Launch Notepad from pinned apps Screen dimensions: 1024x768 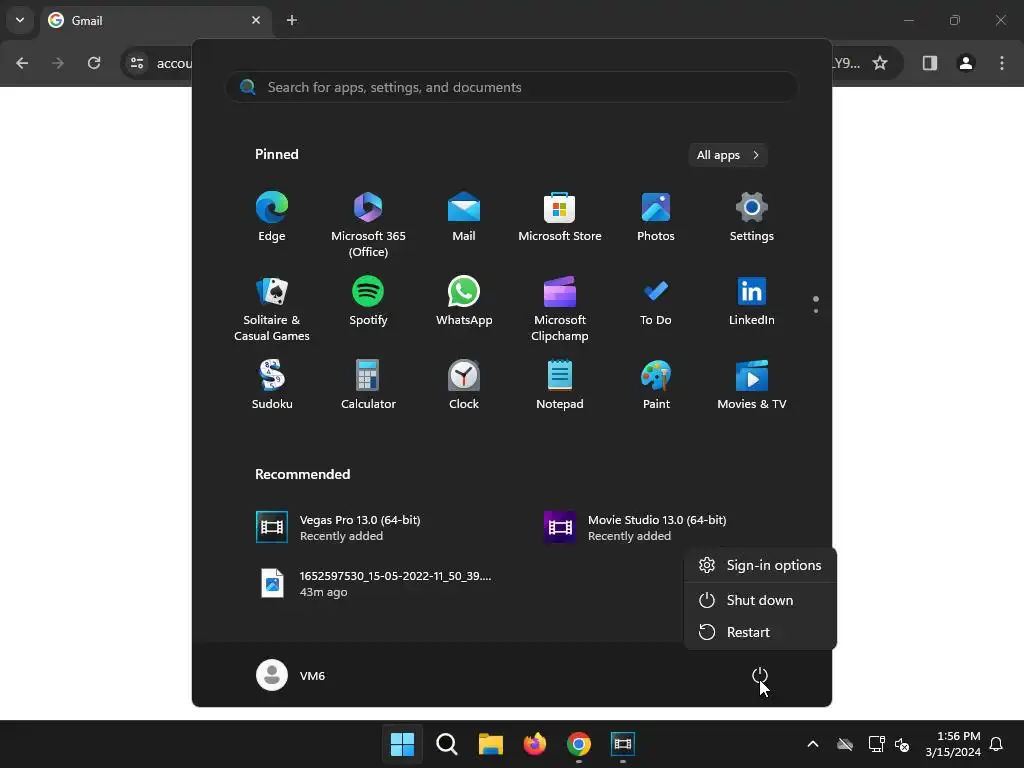click(560, 385)
